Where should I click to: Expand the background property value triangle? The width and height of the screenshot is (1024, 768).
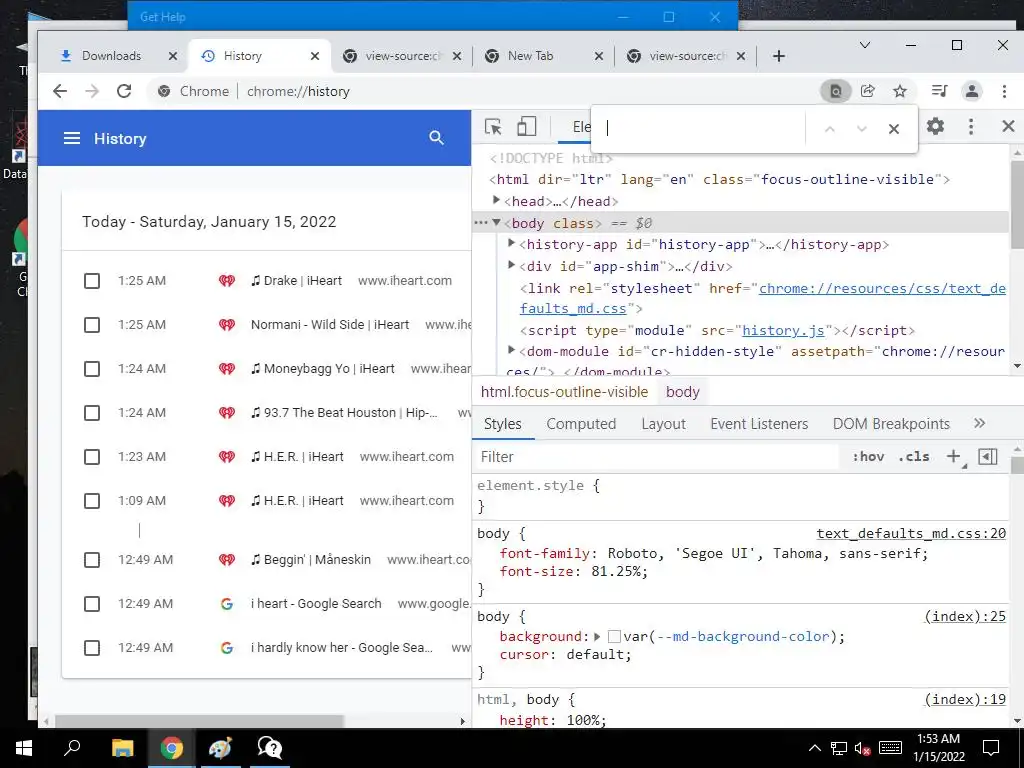click(x=597, y=636)
